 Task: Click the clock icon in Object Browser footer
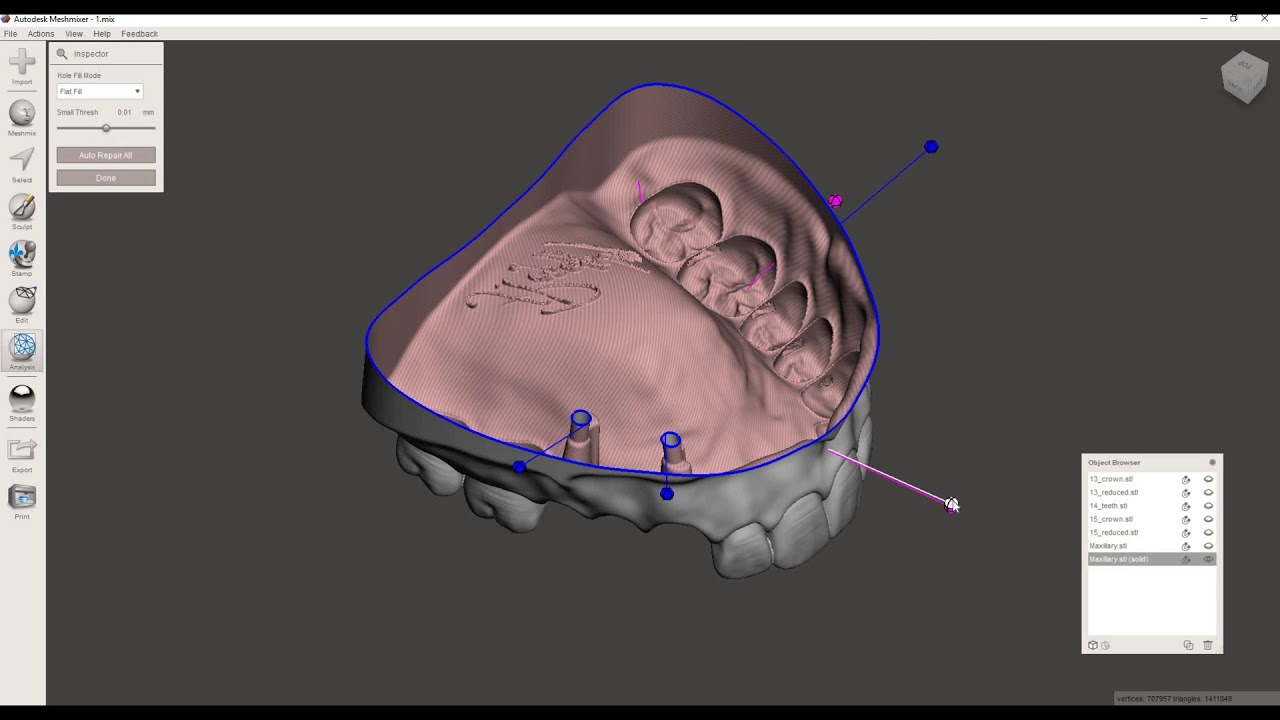pyautogui.click(x=1105, y=645)
